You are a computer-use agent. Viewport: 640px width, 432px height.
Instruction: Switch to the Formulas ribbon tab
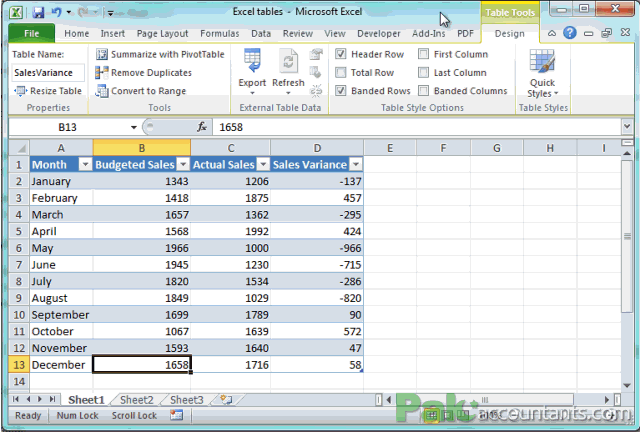pos(220,33)
